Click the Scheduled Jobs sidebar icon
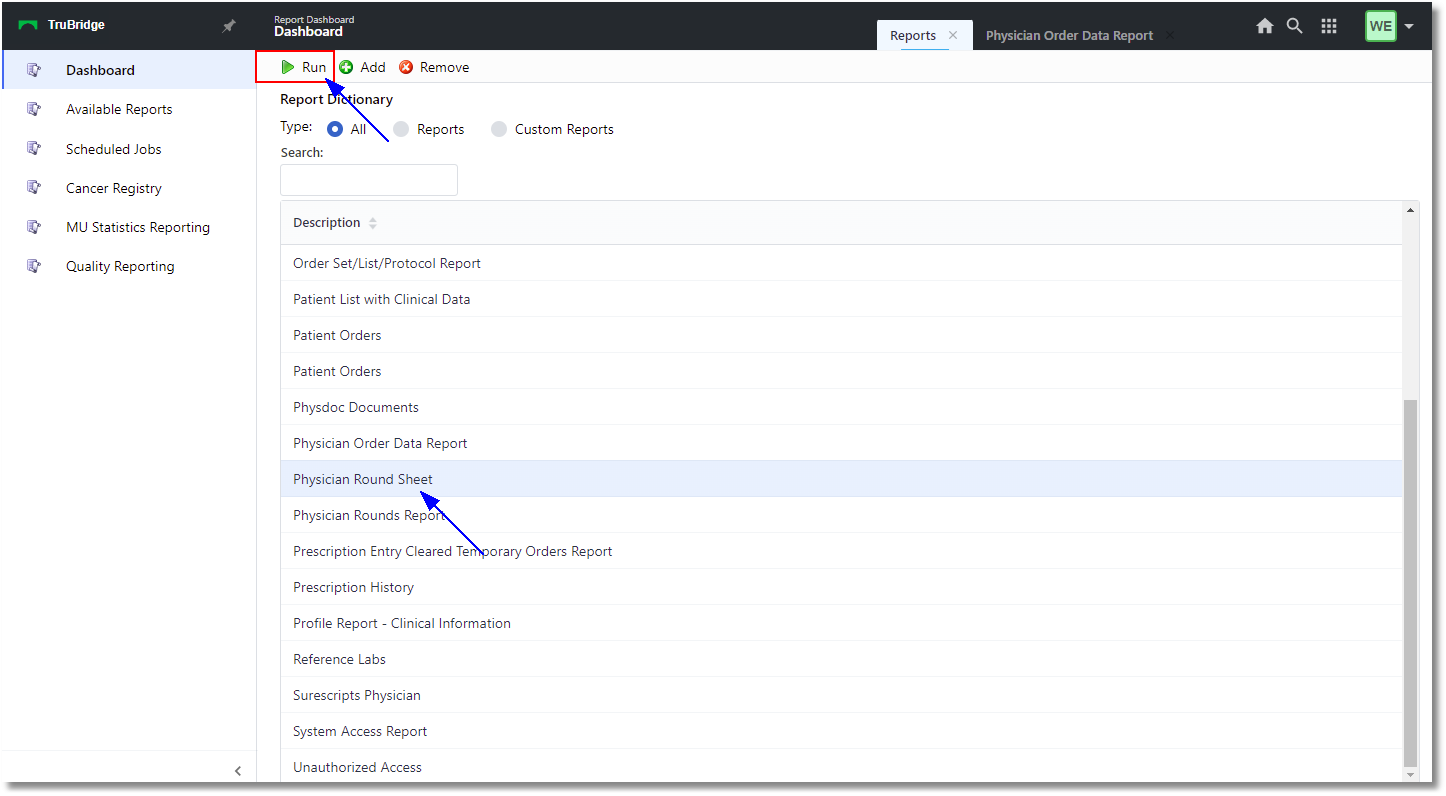This screenshot has width=1446, height=796. click(x=34, y=148)
